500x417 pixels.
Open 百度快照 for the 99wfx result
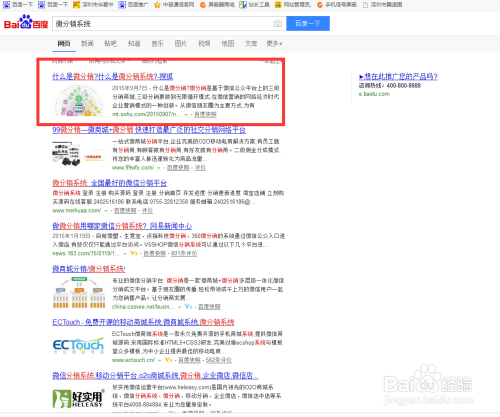click(178, 168)
